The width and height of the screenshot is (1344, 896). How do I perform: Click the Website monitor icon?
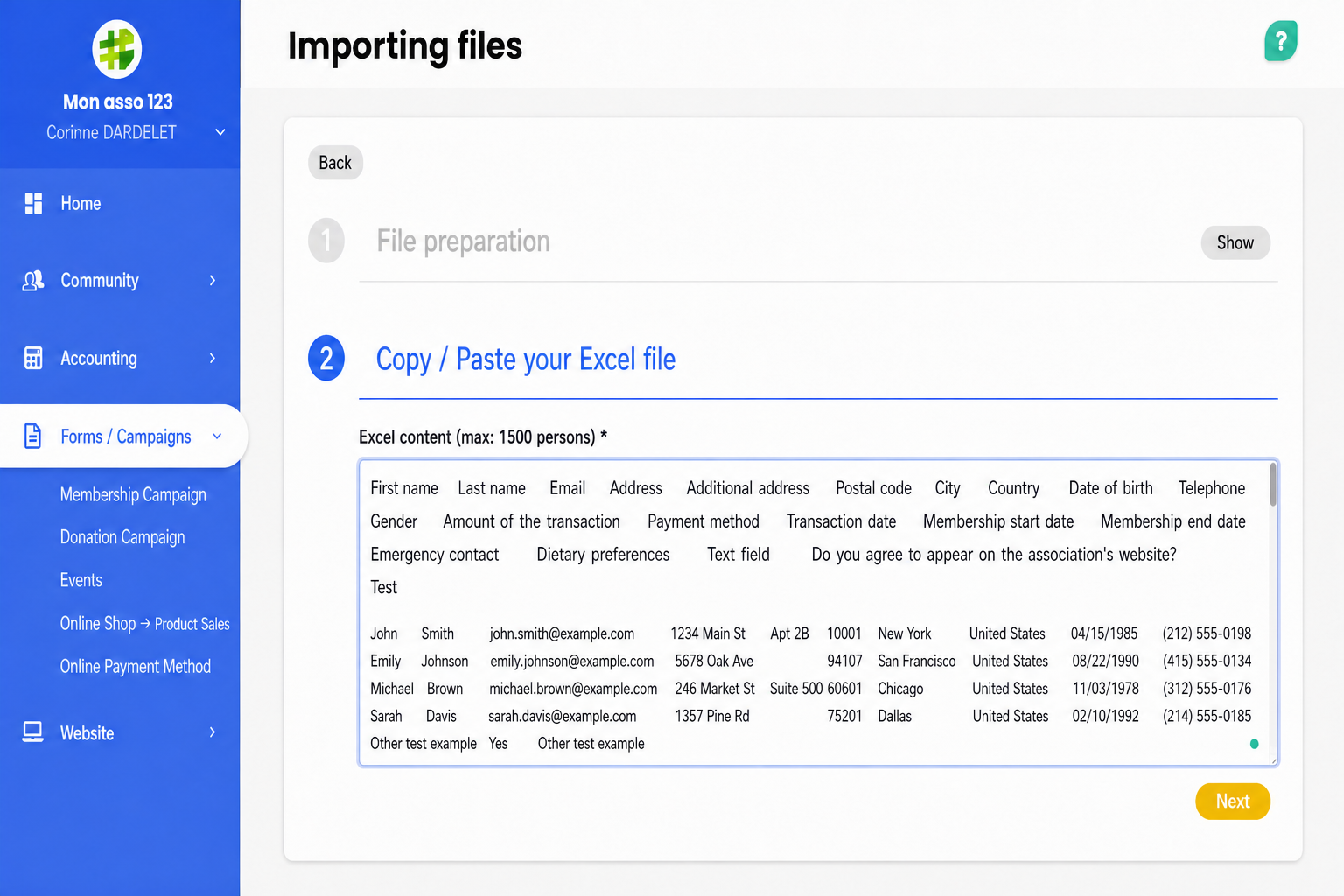point(33,732)
